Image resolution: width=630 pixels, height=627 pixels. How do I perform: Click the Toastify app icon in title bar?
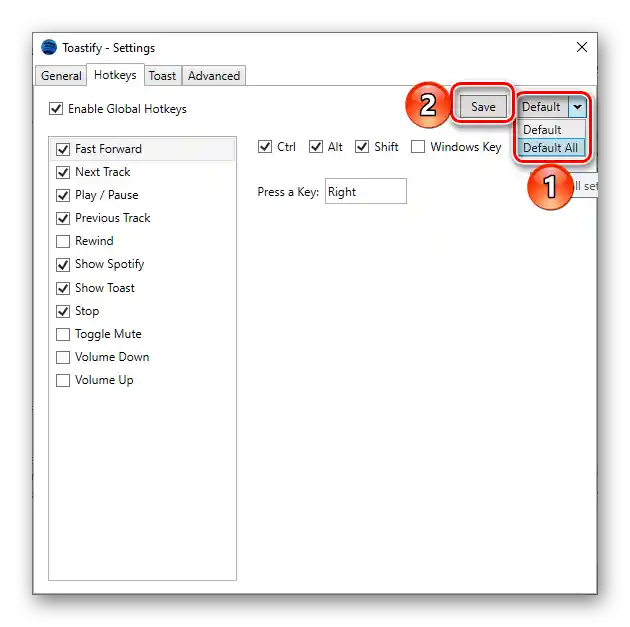[x=49, y=47]
